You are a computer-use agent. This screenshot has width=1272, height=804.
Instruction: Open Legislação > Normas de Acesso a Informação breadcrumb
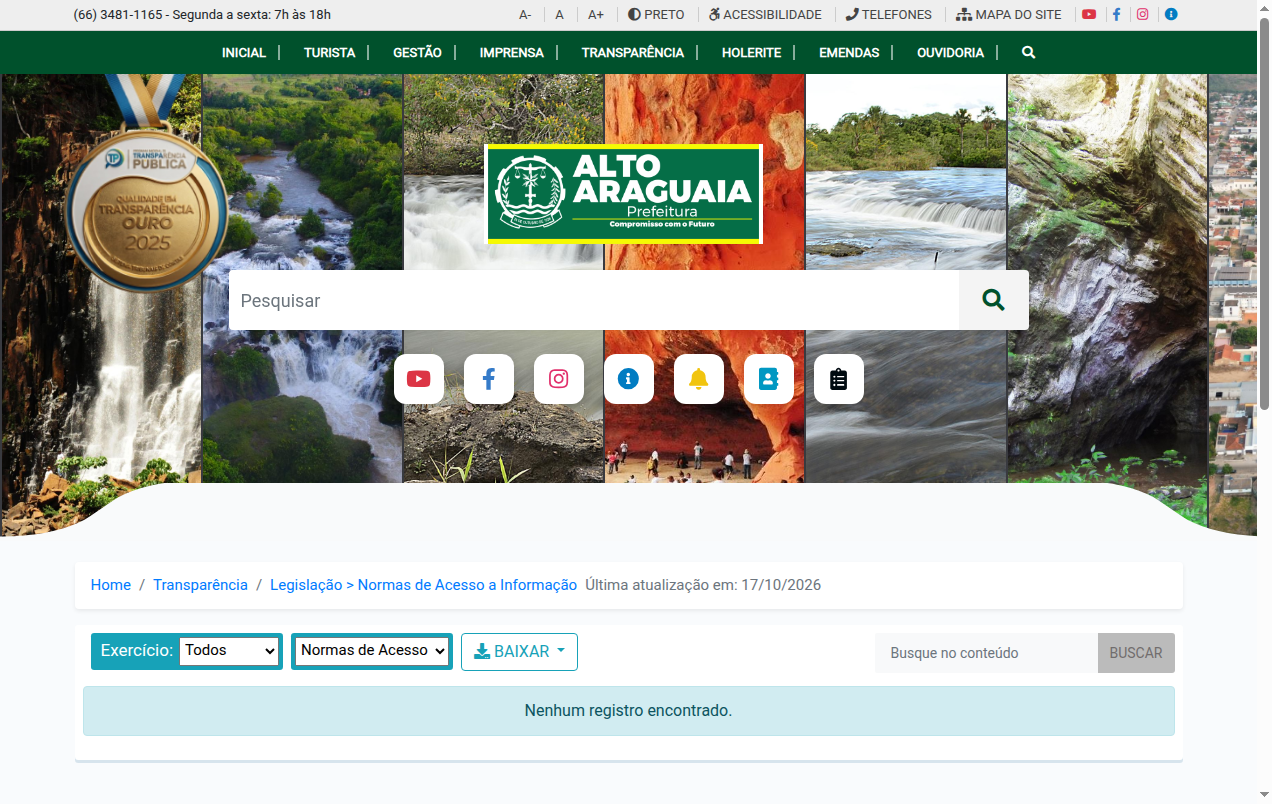click(423, 585)
